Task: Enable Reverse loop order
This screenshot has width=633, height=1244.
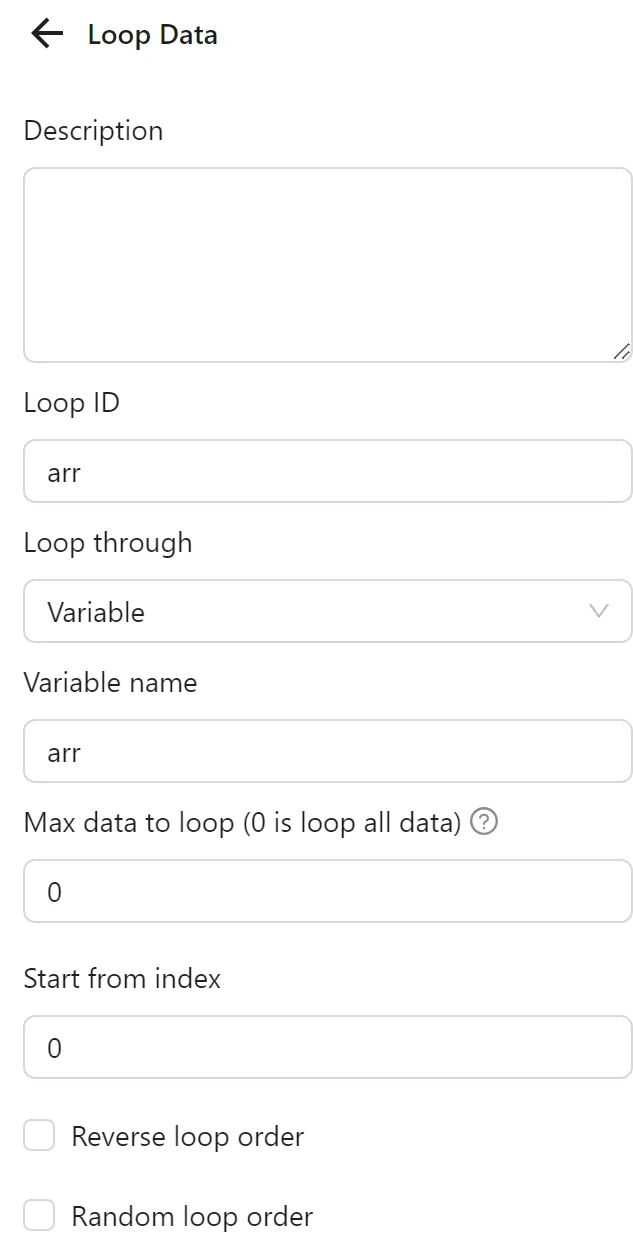Action: (38, 1135)
